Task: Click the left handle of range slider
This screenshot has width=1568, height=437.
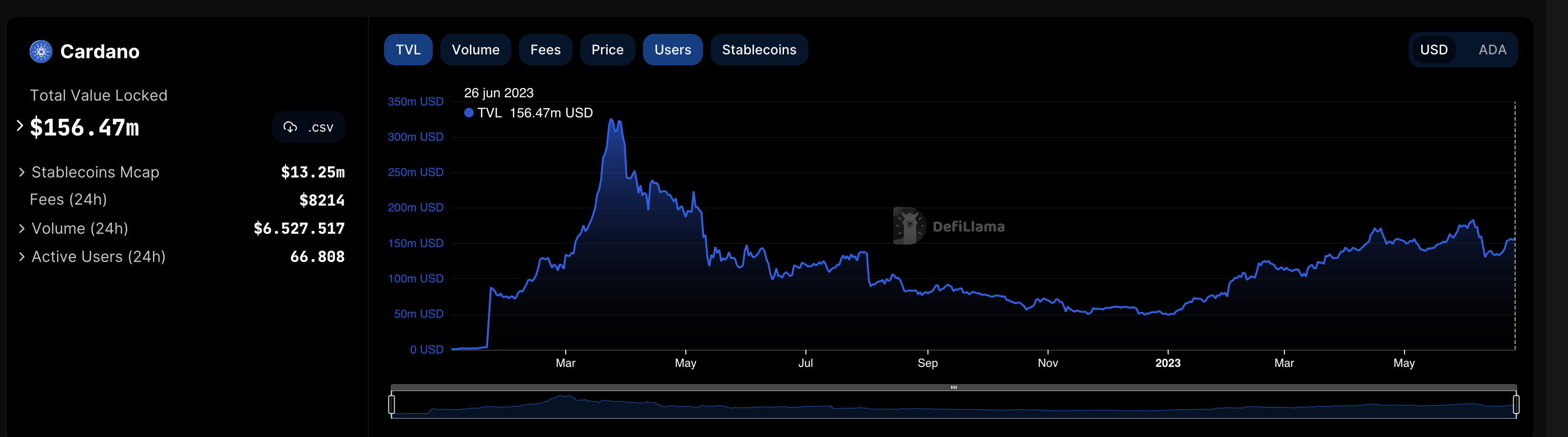Action: click(x=391, y=404)
